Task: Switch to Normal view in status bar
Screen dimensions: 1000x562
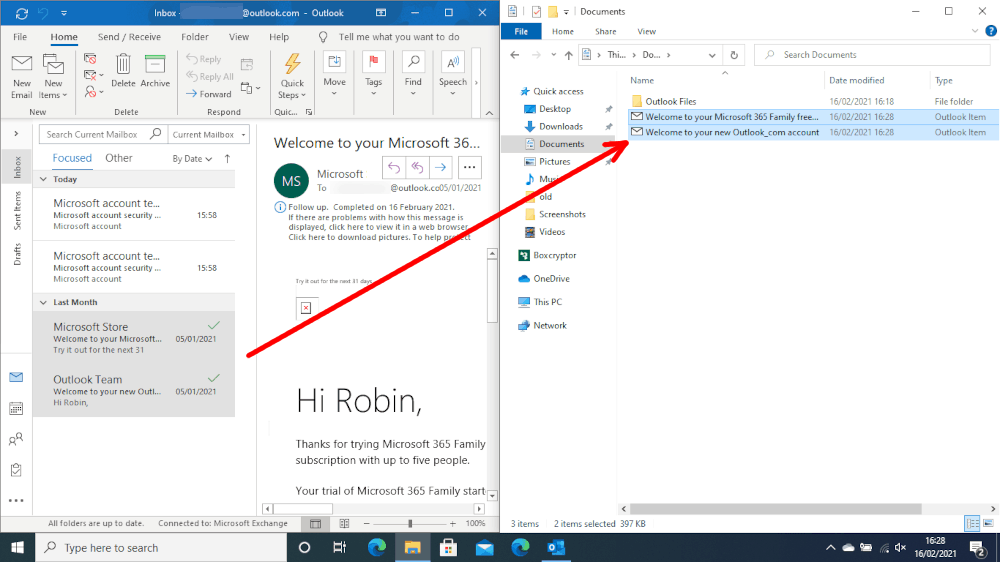Action: (x=315, y=524)
